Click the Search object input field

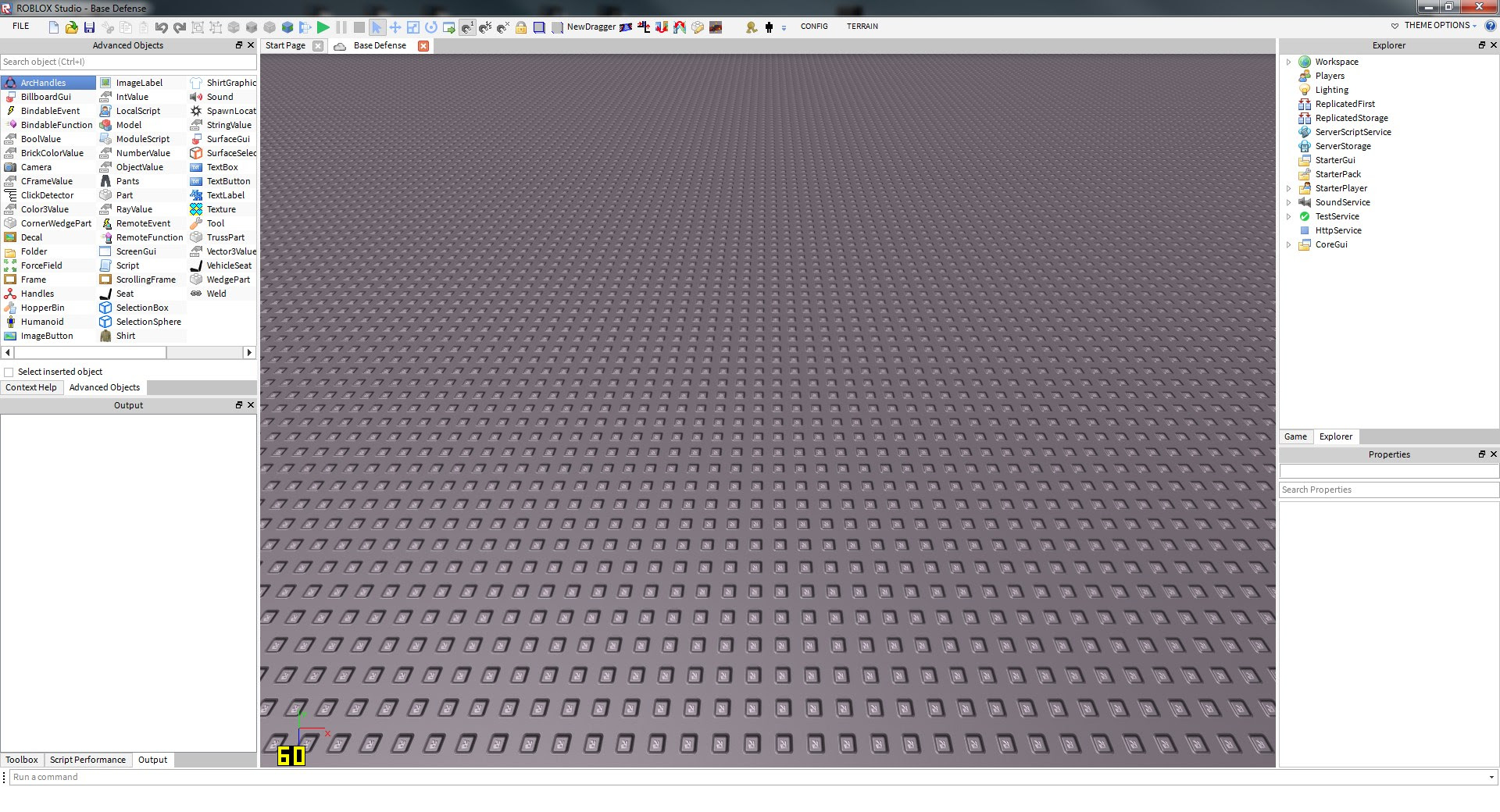[128, 62]
